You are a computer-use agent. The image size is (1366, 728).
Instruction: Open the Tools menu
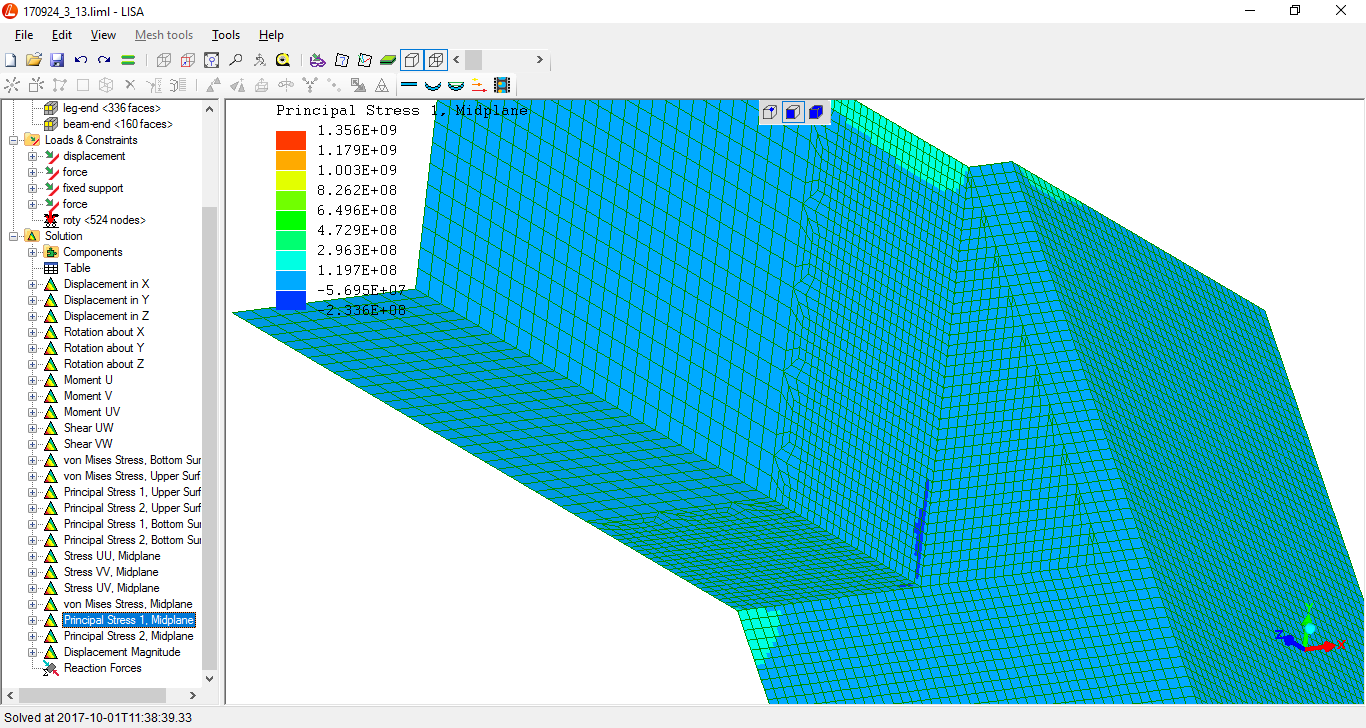pyautogui.click(x=226, y=35)
